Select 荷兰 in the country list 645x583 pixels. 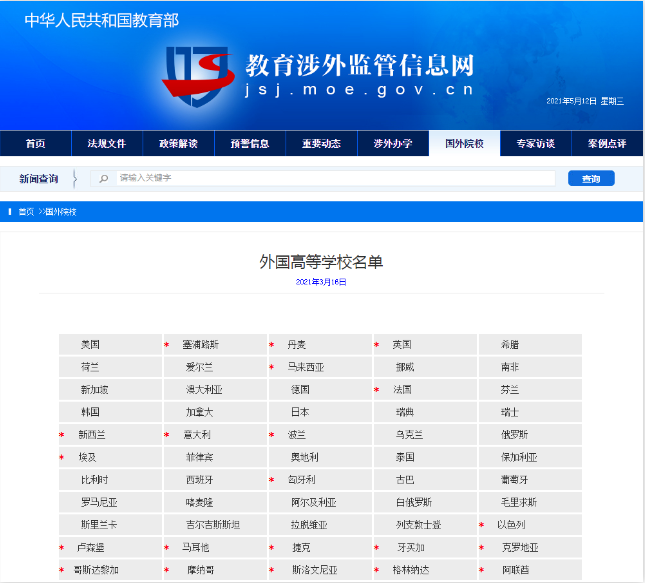coord(90,367)
